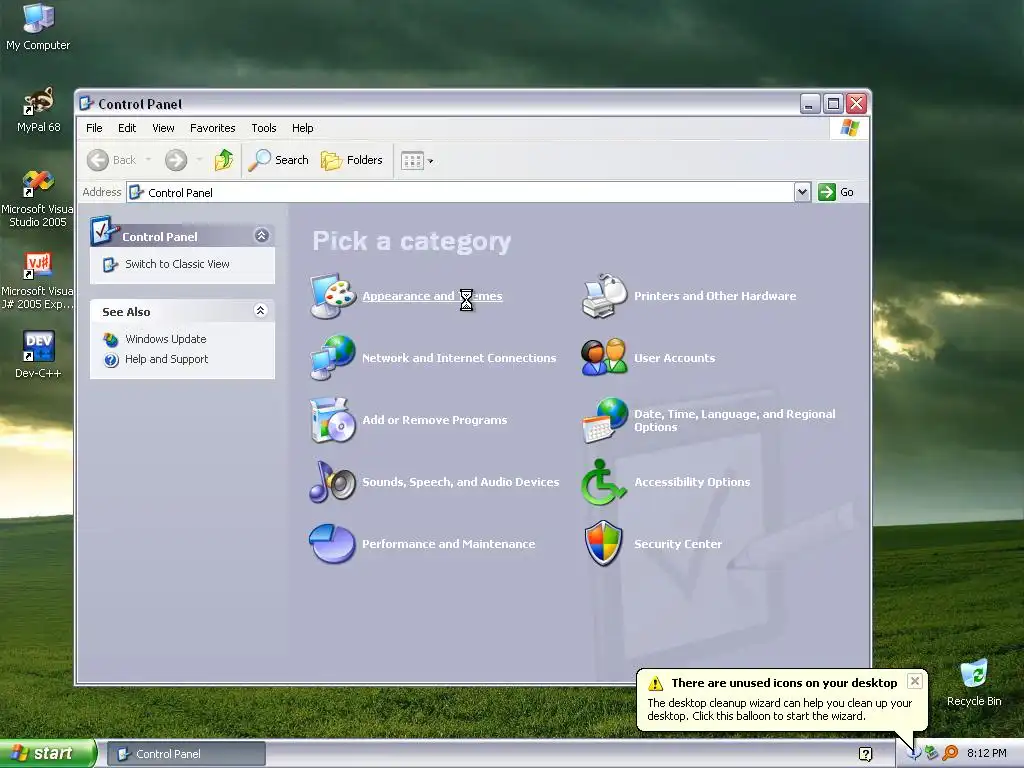Click the Forward arrow button
Screen dimensions: 1024x768
click(176, 160)
